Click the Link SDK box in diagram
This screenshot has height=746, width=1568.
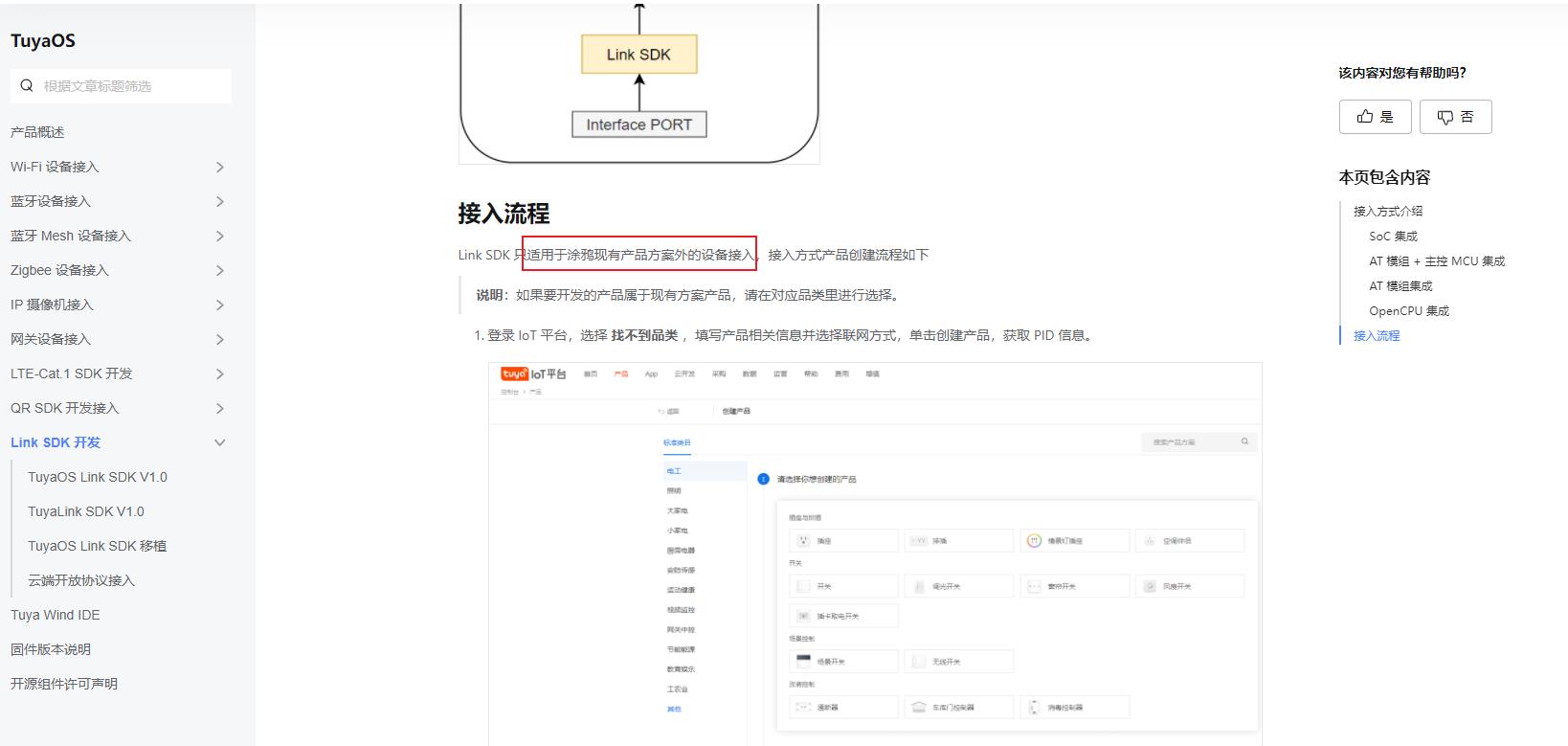point(639,55)
